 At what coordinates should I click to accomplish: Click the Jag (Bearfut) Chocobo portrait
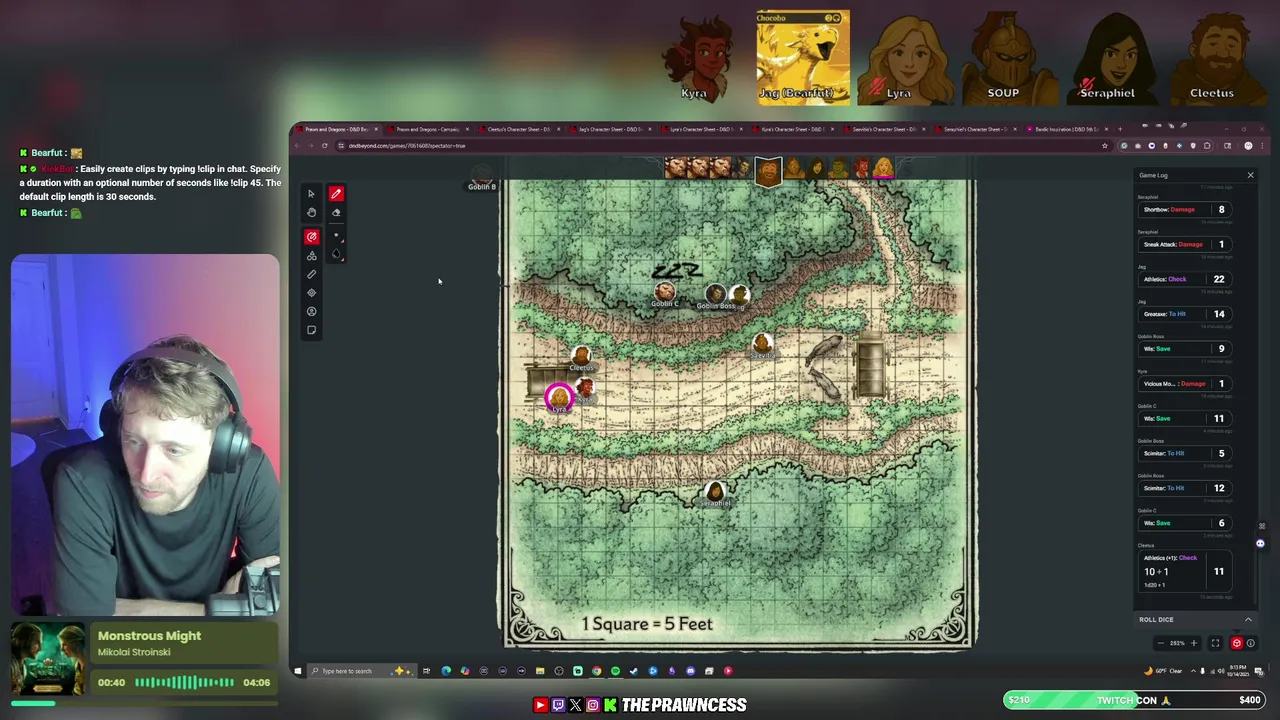click(803, 57)
